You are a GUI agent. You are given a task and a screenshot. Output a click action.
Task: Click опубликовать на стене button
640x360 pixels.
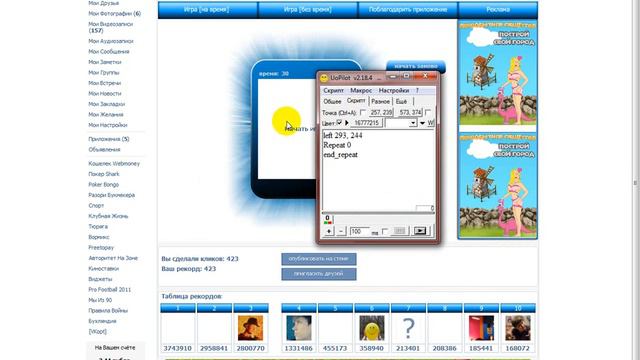(319, 259)
